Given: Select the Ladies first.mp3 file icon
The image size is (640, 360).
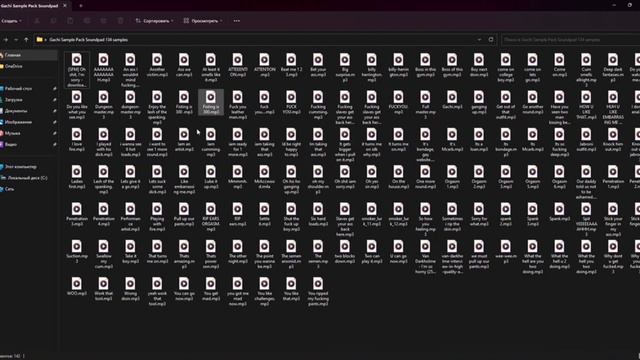Looking at the screenshot, I should click(77, 171).
